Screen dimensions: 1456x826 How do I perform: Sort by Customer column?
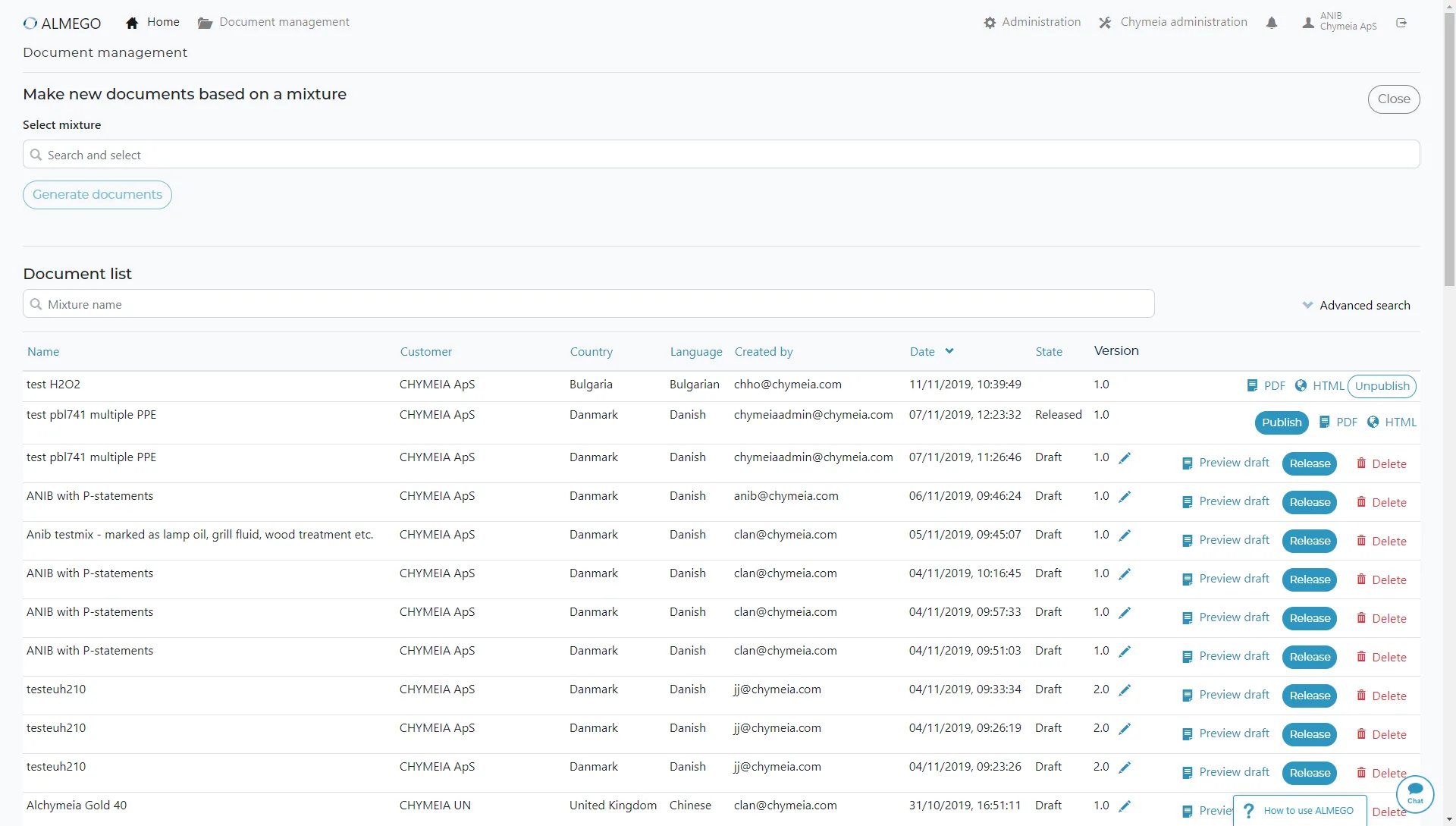pos(426,352)
